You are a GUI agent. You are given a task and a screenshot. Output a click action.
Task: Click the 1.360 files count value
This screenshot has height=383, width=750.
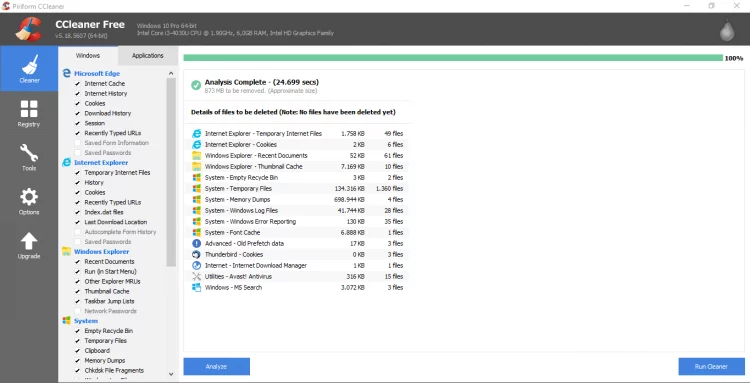(389, 188)
